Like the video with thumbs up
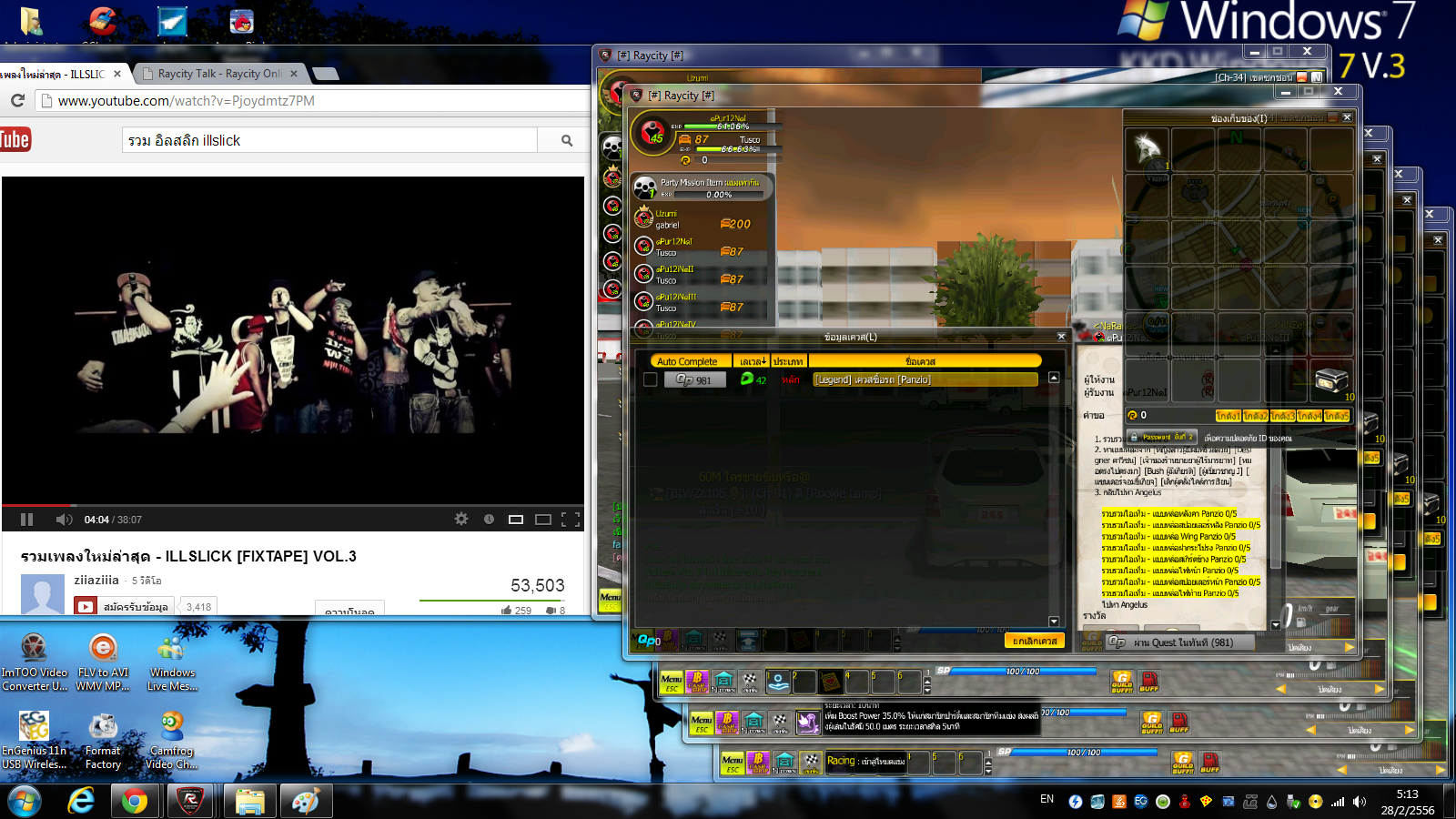Screen dimensions: 1456x819 coord(516,611)
